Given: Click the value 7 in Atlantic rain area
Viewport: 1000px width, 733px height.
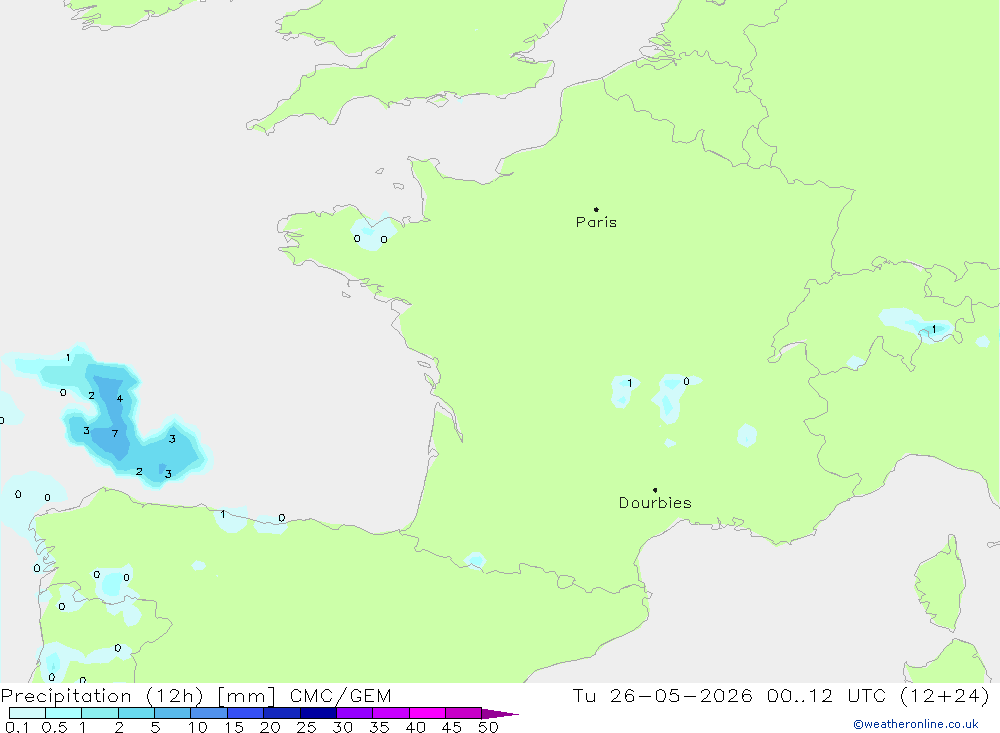Looking at the screenshot, I should click(x=115, y=433).
